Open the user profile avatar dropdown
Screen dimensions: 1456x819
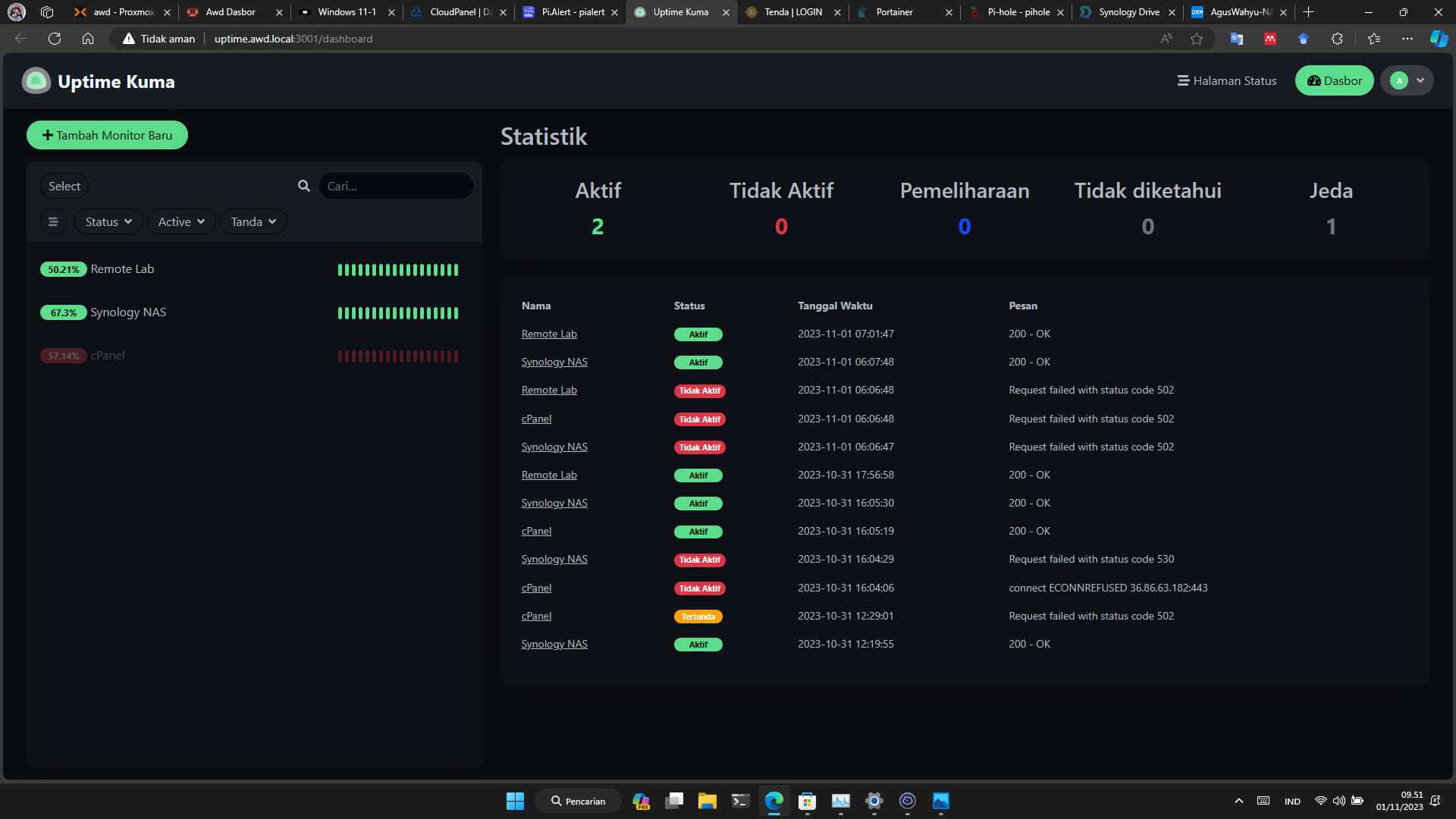pyautogui.click(x=1407, y=80)
